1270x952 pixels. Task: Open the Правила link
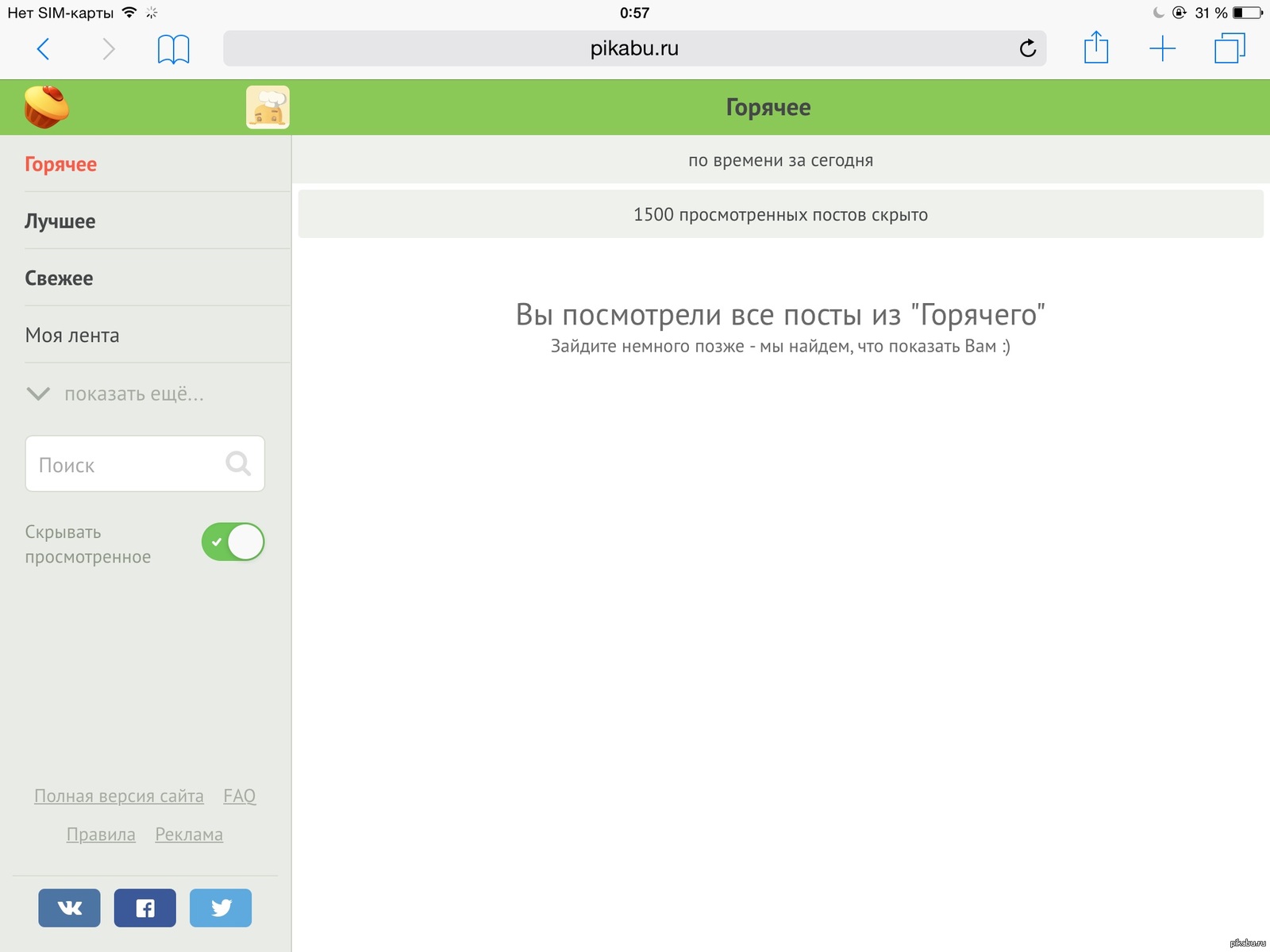click(x=101, y=835)
